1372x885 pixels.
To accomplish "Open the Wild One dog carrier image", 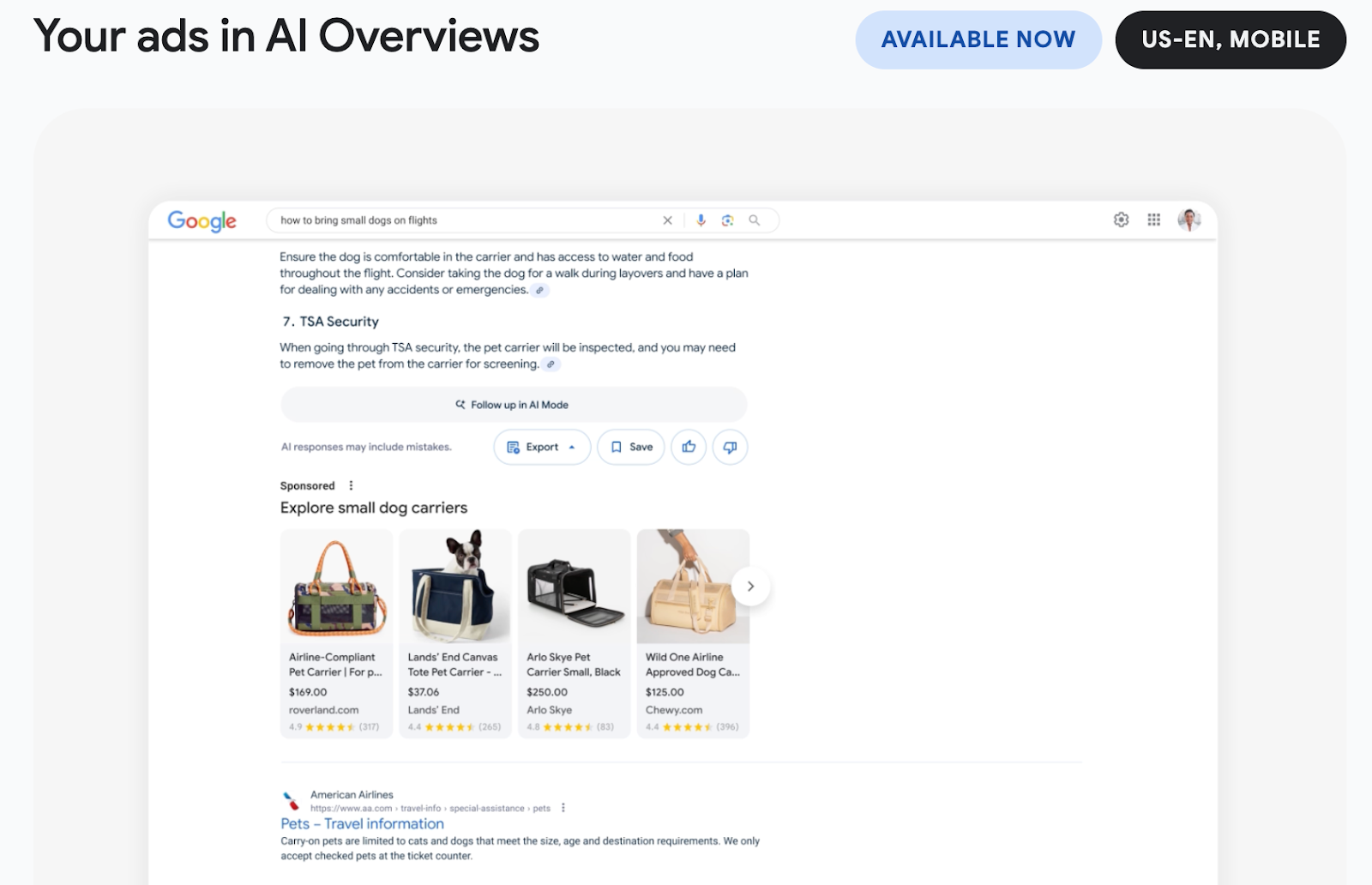I will [x=693, y=587].
